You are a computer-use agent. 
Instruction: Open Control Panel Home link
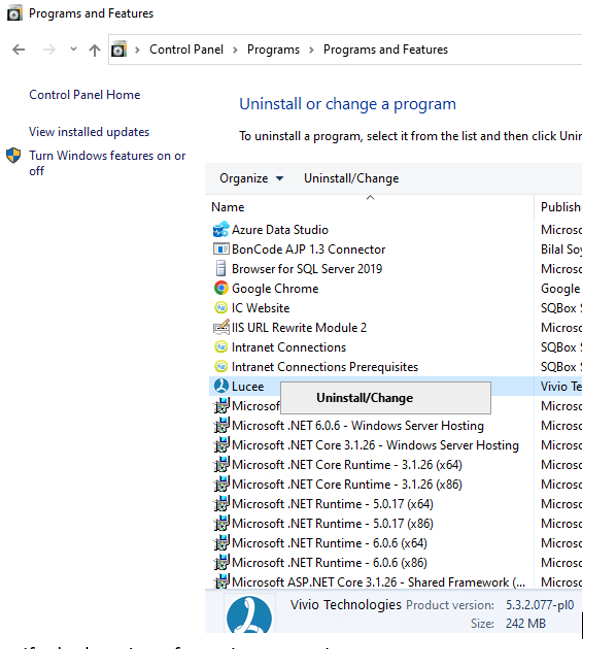tap(84, 95)
